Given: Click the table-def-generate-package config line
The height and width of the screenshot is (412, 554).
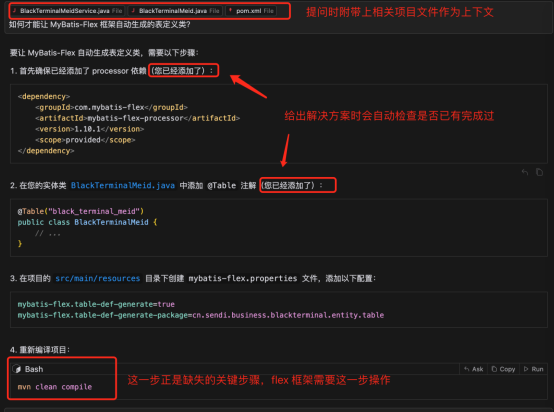Looking at the screenshot, I should point(201,315).
